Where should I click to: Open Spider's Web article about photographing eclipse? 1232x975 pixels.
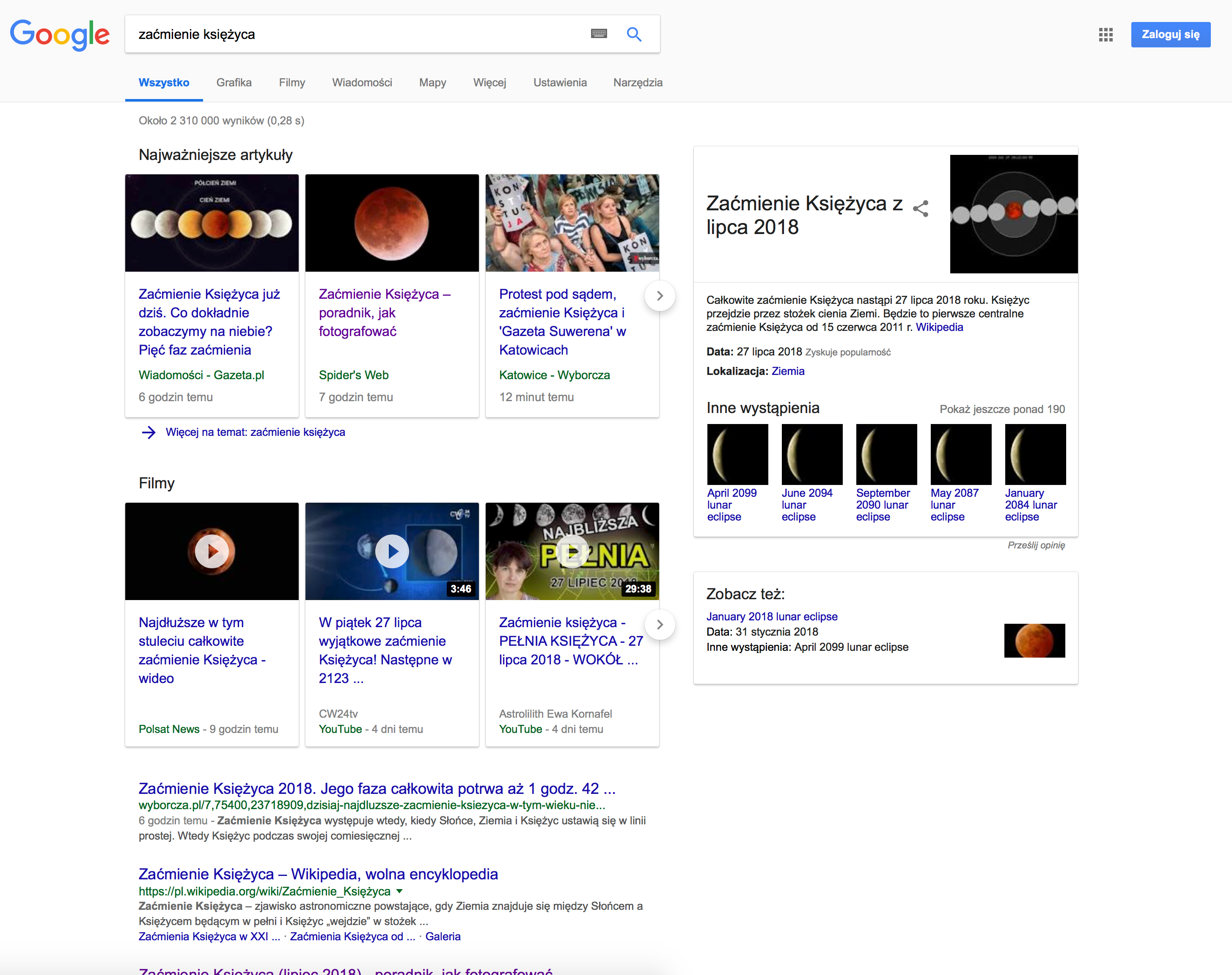tap(385, 313)
